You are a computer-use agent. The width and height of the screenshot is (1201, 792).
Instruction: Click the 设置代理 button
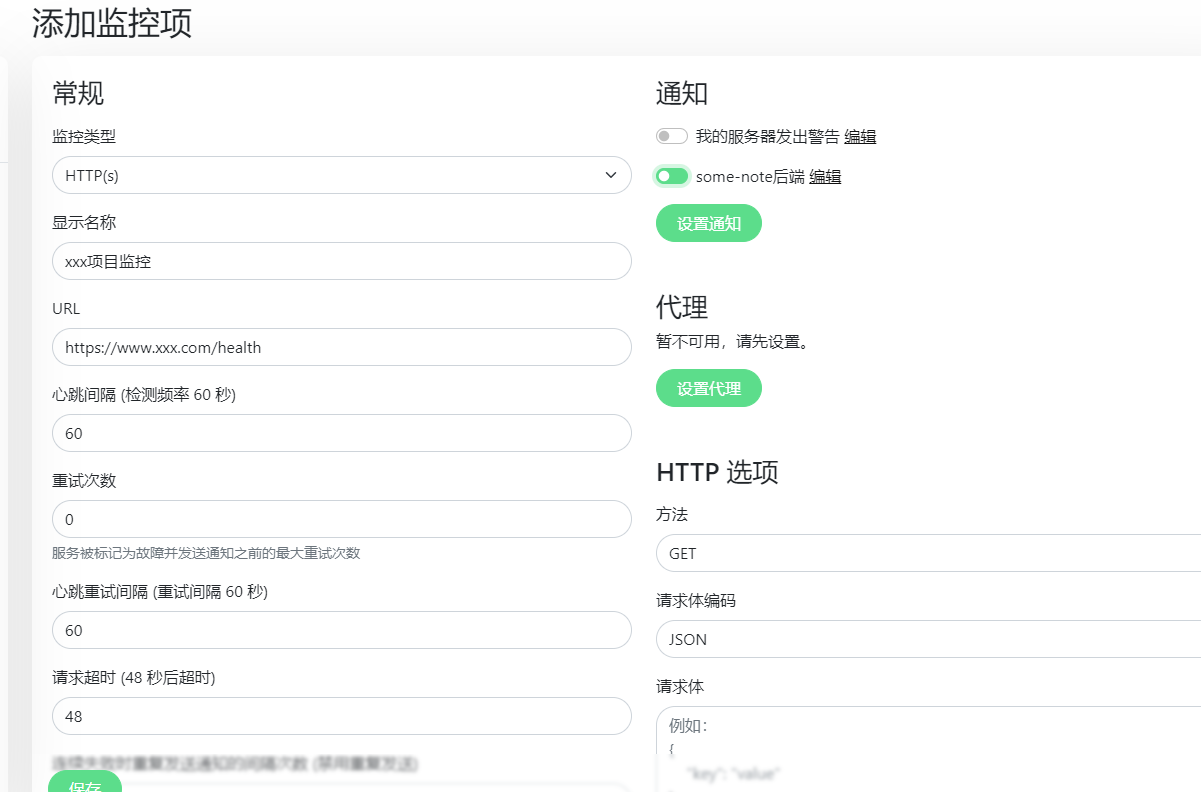point(708,389)
